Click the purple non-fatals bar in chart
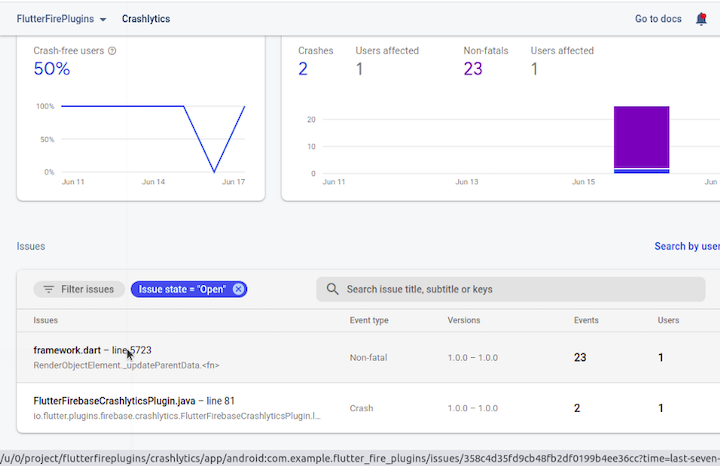The image size is (720, 466). (x=641, y=136)
